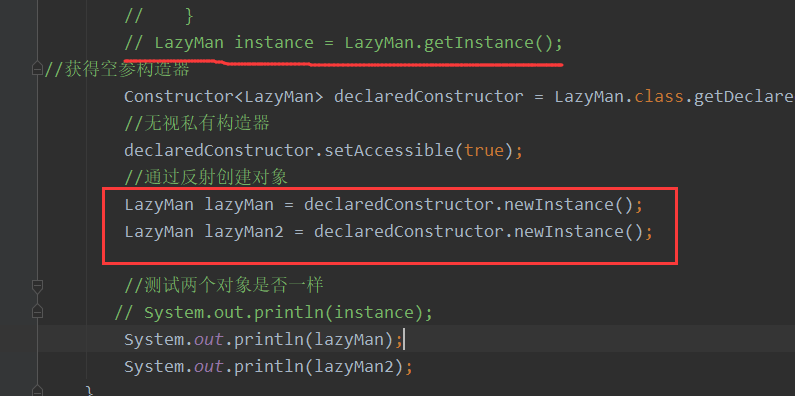Click the commented closing brace // } line

tap(159, 16)
